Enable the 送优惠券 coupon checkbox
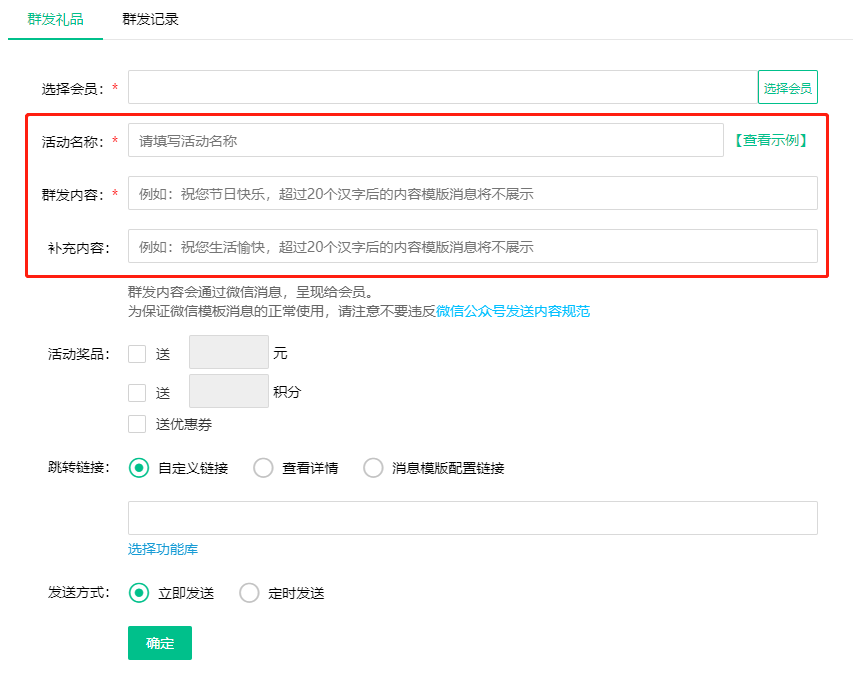The image size is (853, 683). (x=137, y=423)
